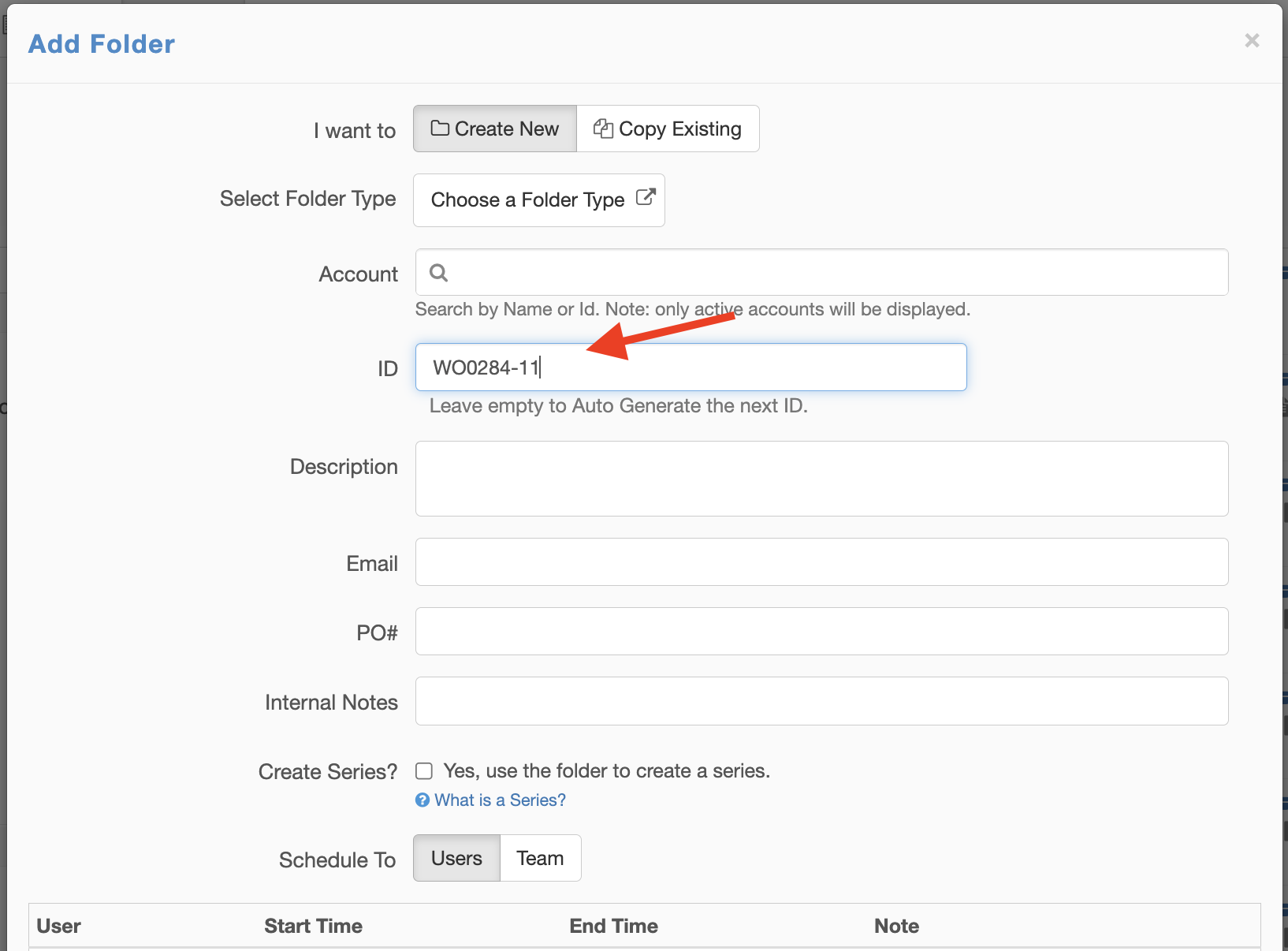
Task: Click the End Time column header
Action: [x=614, y=926]
